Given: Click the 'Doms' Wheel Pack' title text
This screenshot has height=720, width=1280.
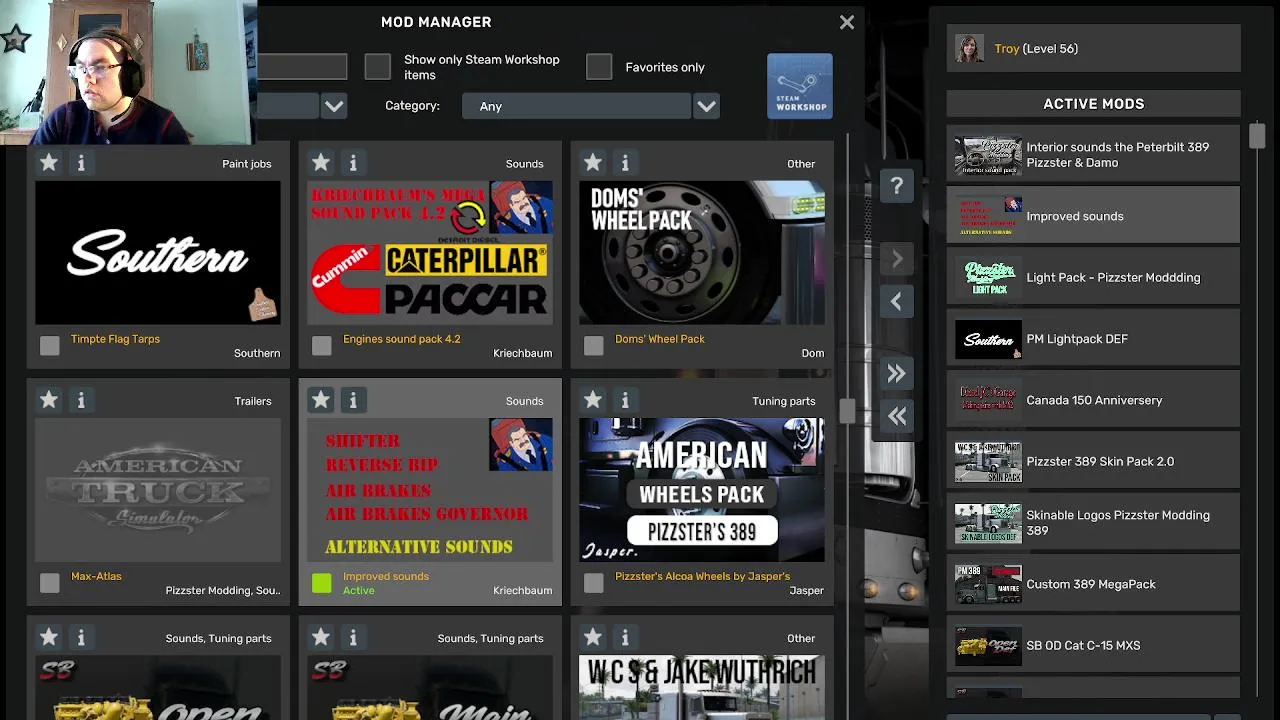Looking at the screenshot, I should click(659, 339).
